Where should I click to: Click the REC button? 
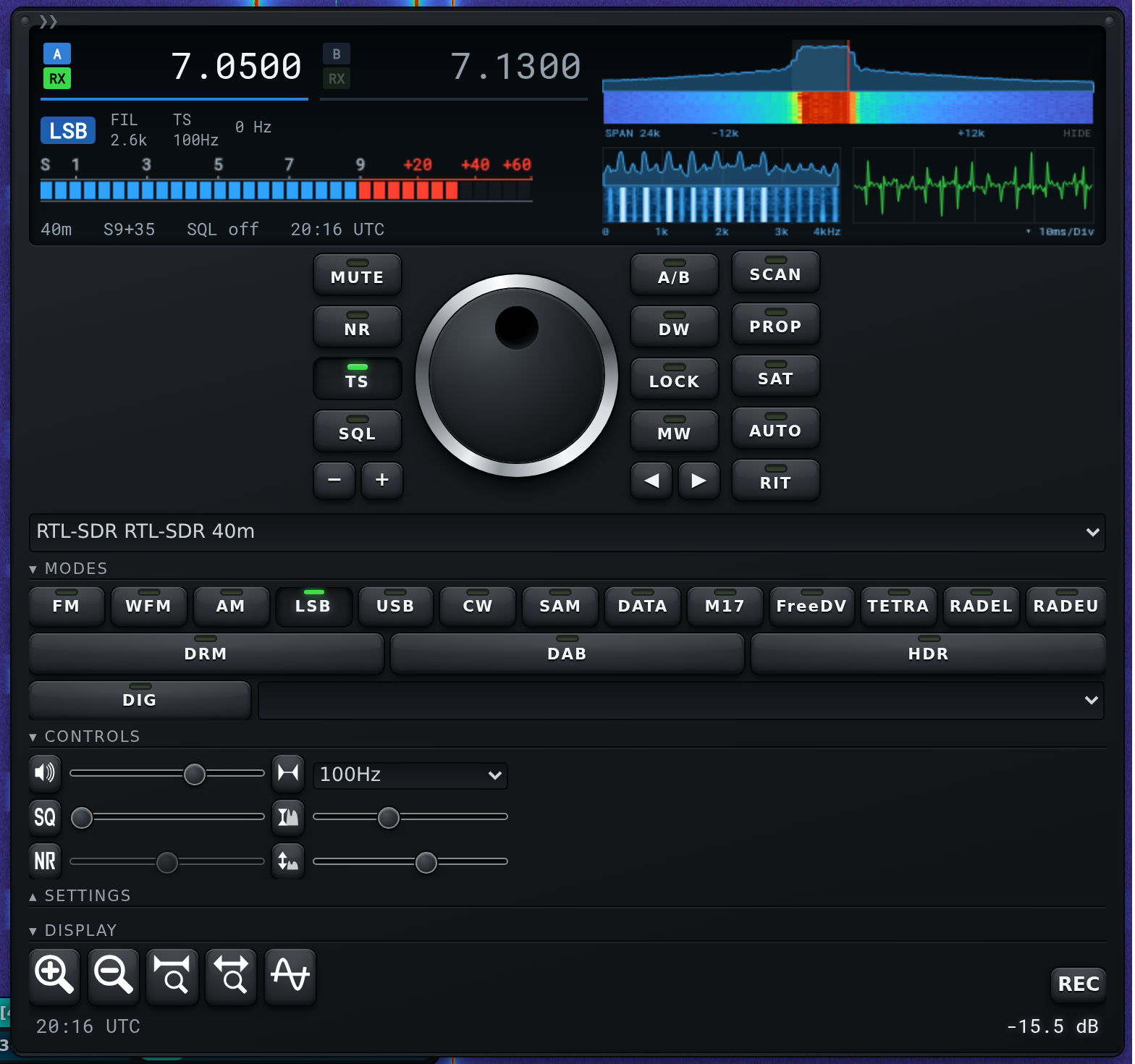pos(1079,984)
